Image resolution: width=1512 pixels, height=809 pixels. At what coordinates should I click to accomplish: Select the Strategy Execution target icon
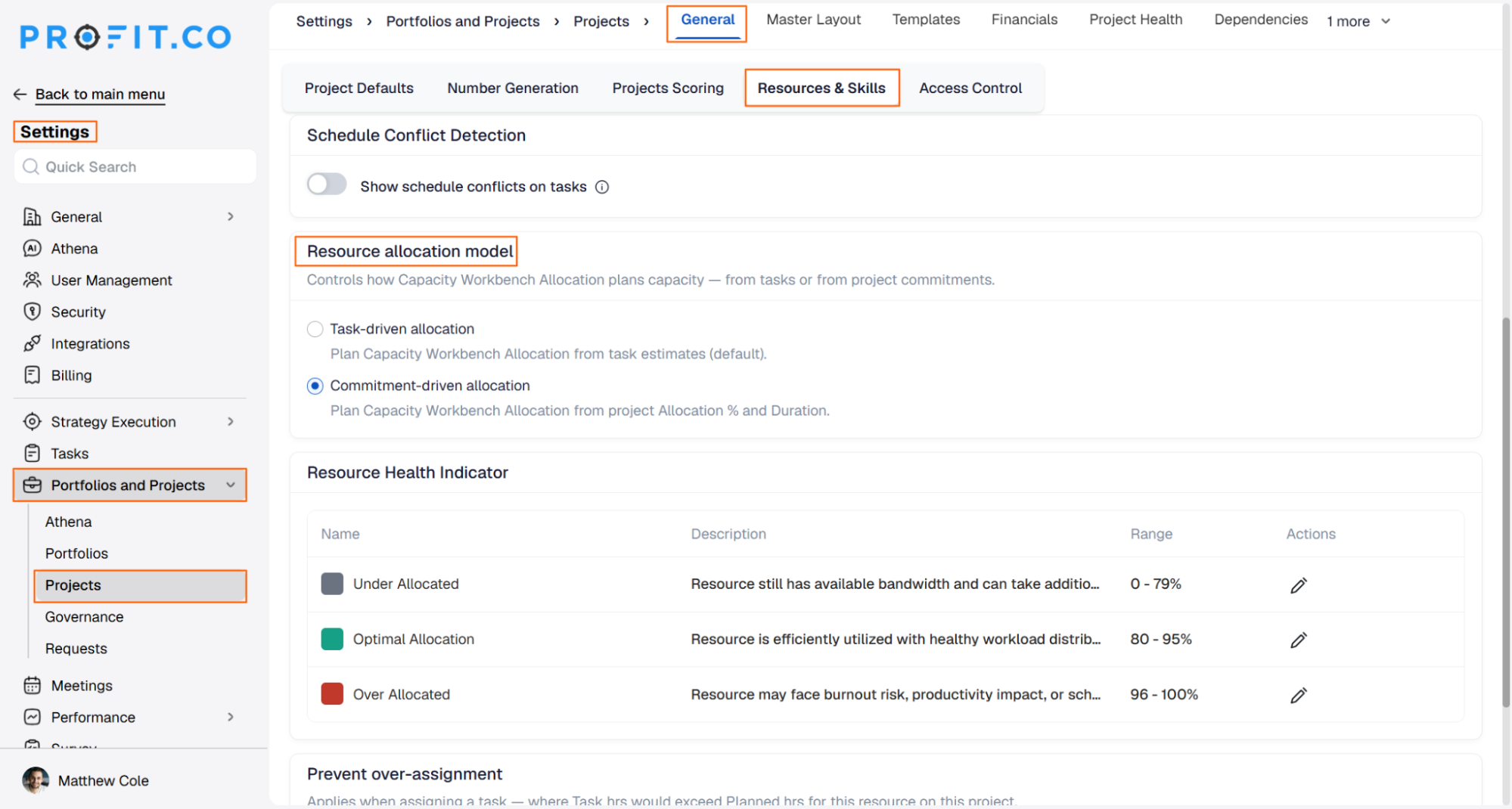pos(32,422)
